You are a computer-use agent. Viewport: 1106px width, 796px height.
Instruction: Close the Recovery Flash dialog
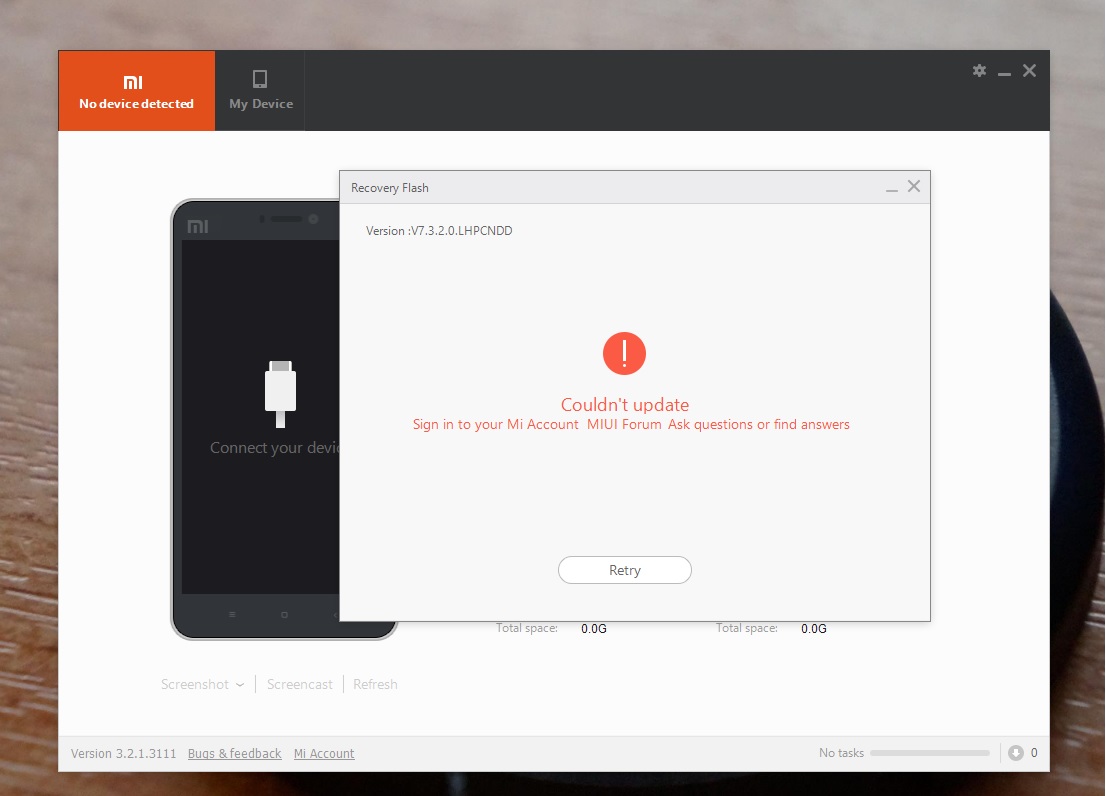tap(914, 186)
